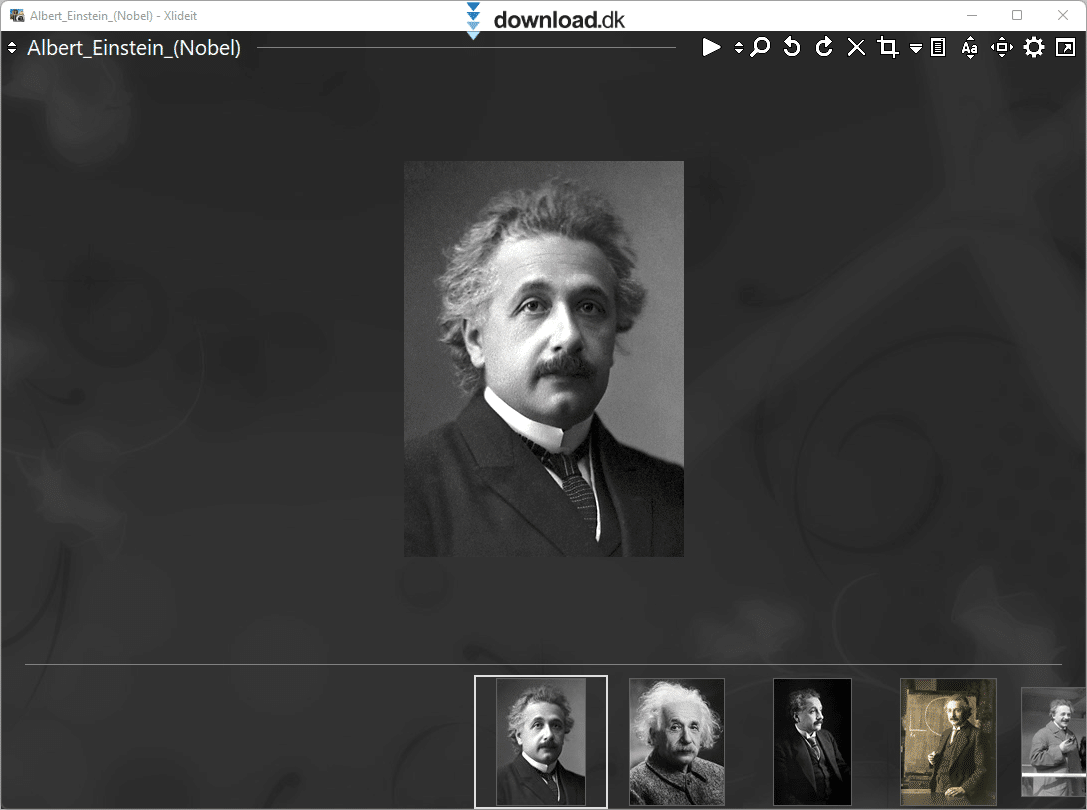Select the partially visible rightmost thumbnail

1054,741
